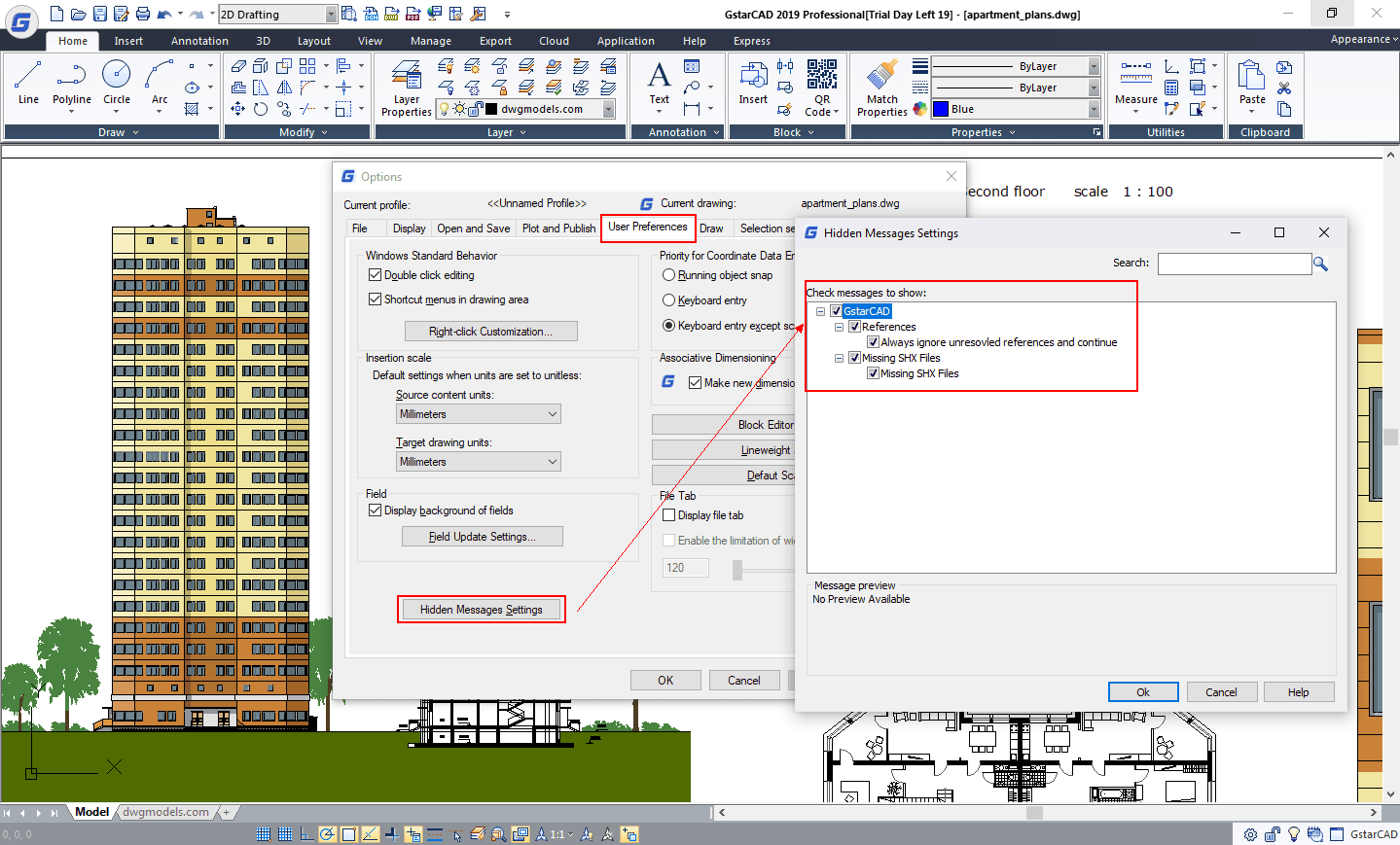Open the Blue color dropdown arrow
The width and height of the screenshot is (1400, 845).
click(x=1094, y=109)
